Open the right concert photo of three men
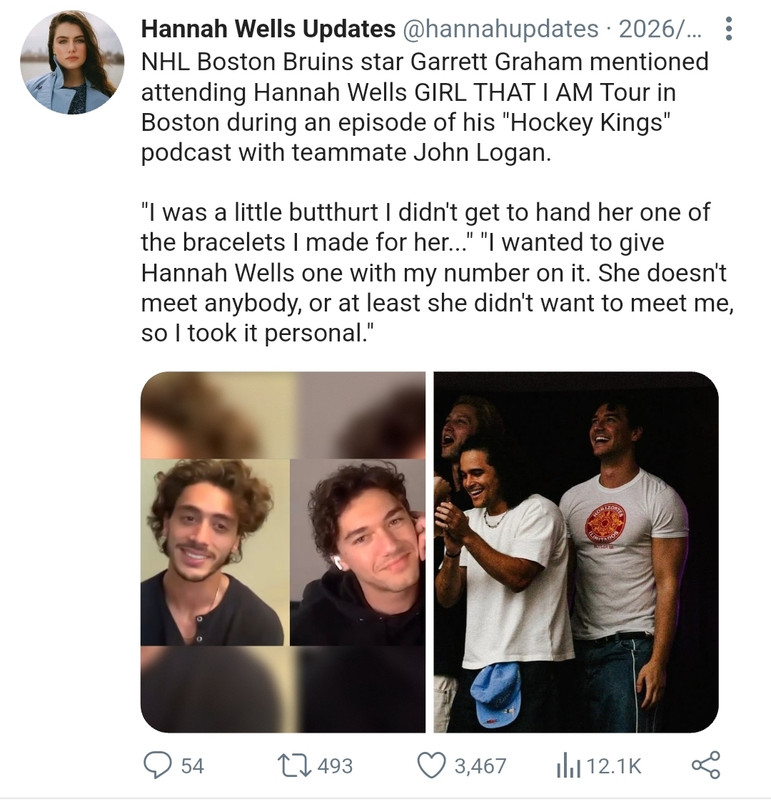The width and height of the screenshot is (771, 800). point(576,552)
